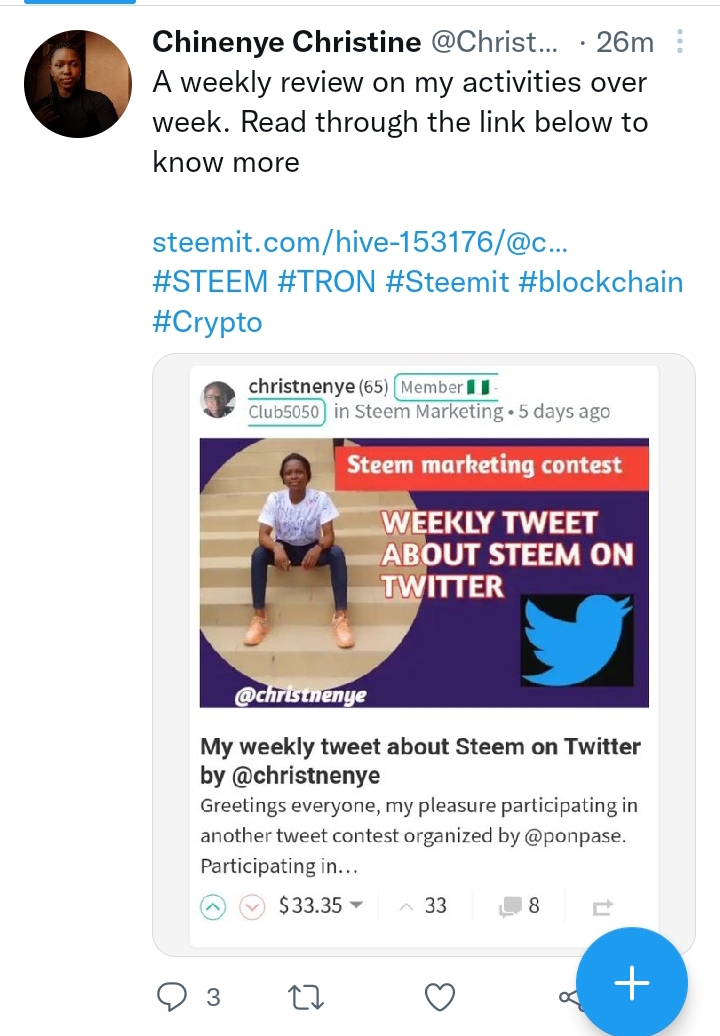Click the Steemit upvote arrow icon

(213, 907)
